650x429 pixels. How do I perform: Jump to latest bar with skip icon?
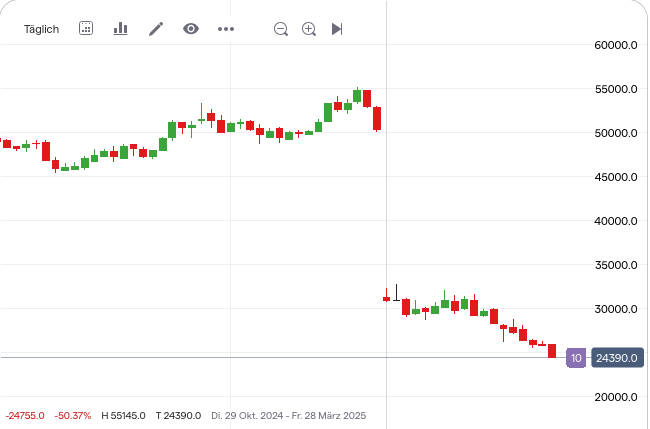[337, 29]
